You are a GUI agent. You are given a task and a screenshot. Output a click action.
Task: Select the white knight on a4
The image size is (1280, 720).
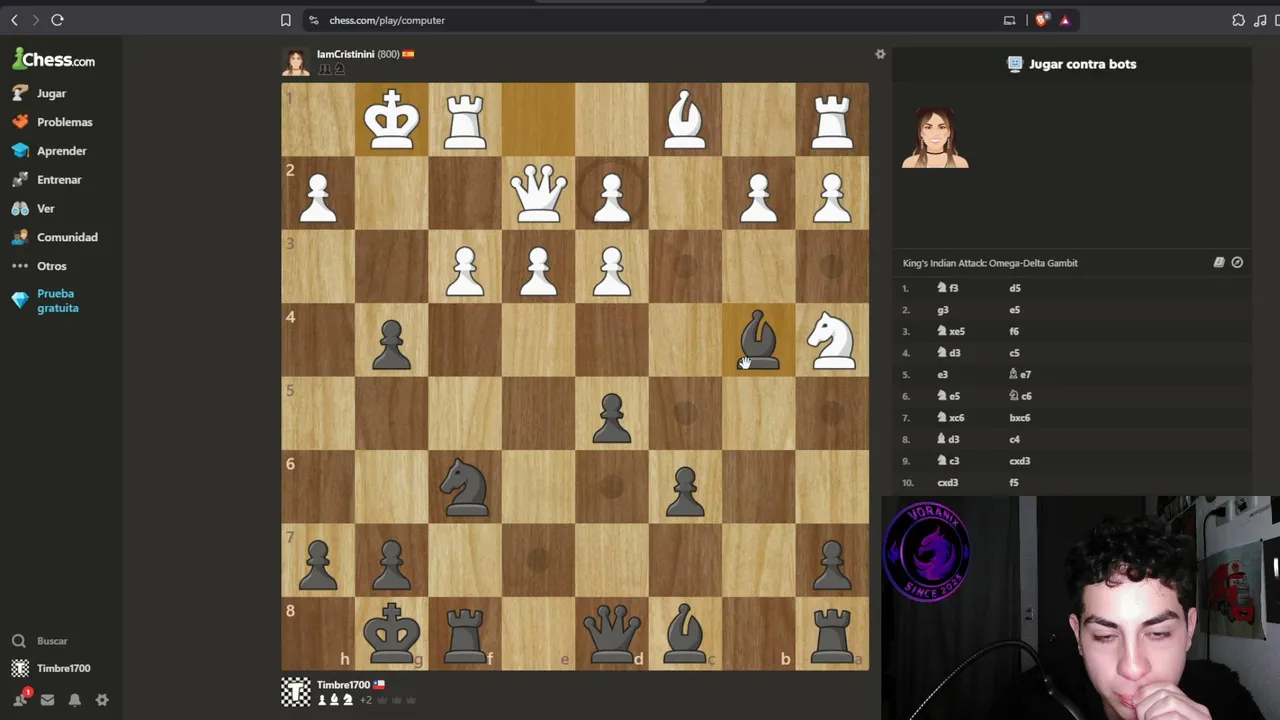point(832,340)
